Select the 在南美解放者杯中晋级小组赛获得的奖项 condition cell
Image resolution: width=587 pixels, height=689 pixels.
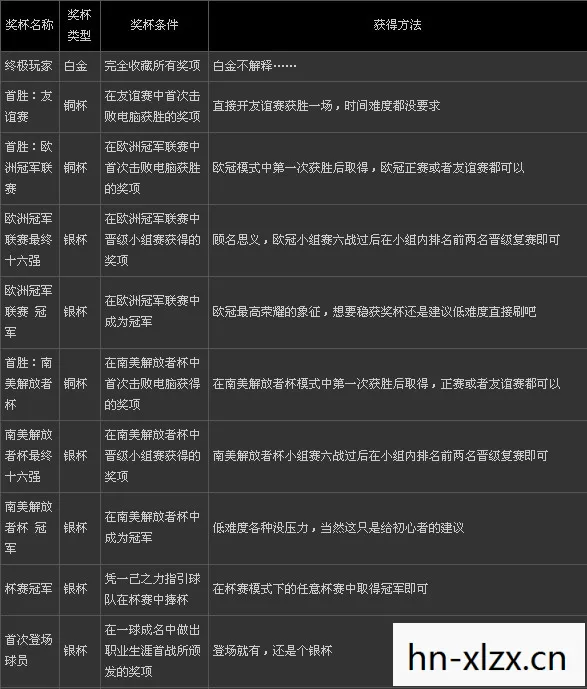point(154,457)
